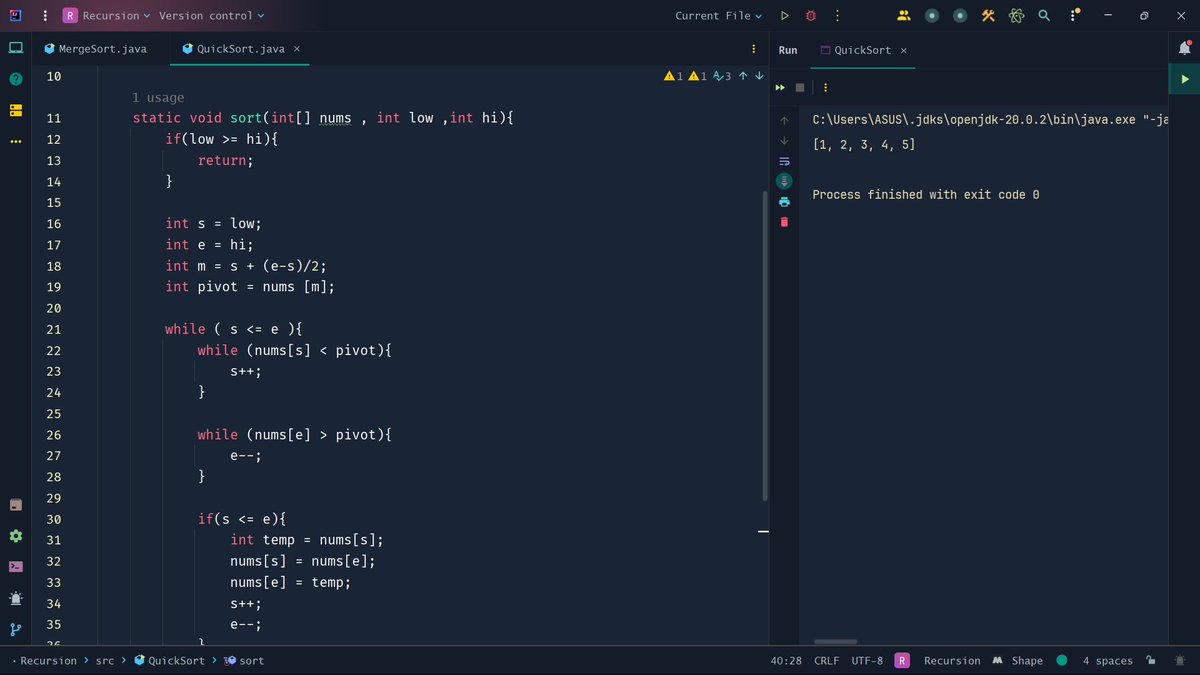Click line number 21 in the gutter
The image size is (1200, 675).
[54, 329]
